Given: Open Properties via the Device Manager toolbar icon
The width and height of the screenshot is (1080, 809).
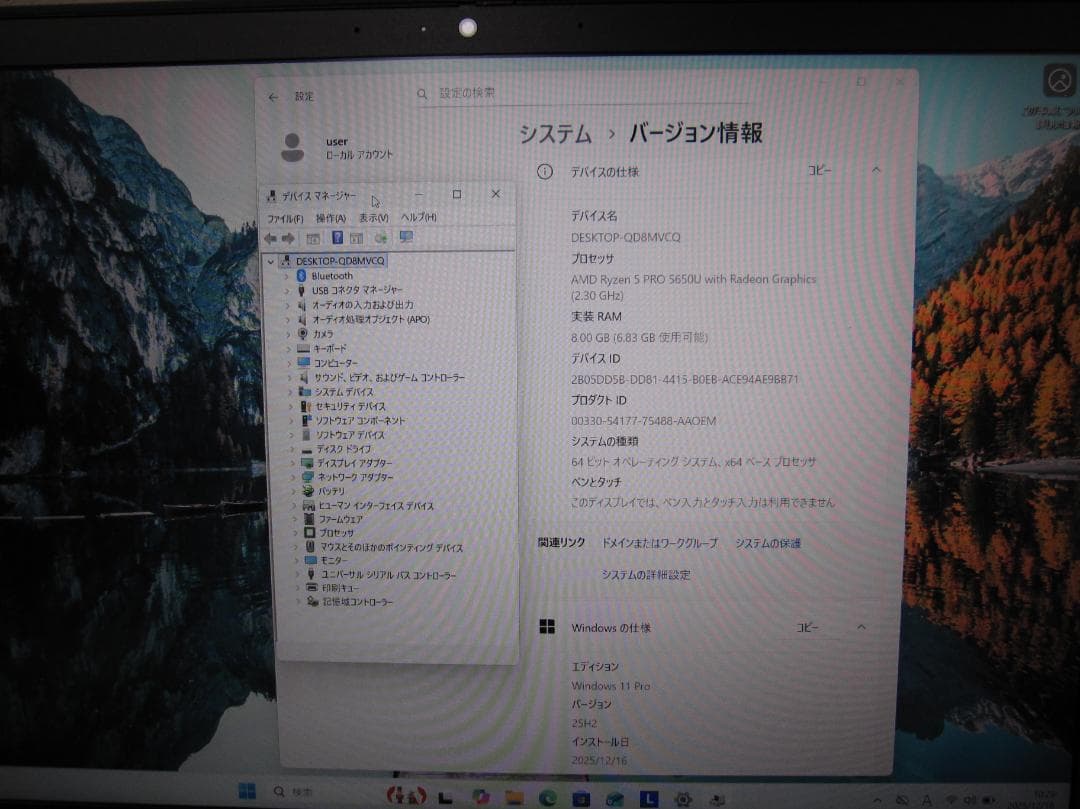Looking at the screenshot, I should click(x=314, y=238).
